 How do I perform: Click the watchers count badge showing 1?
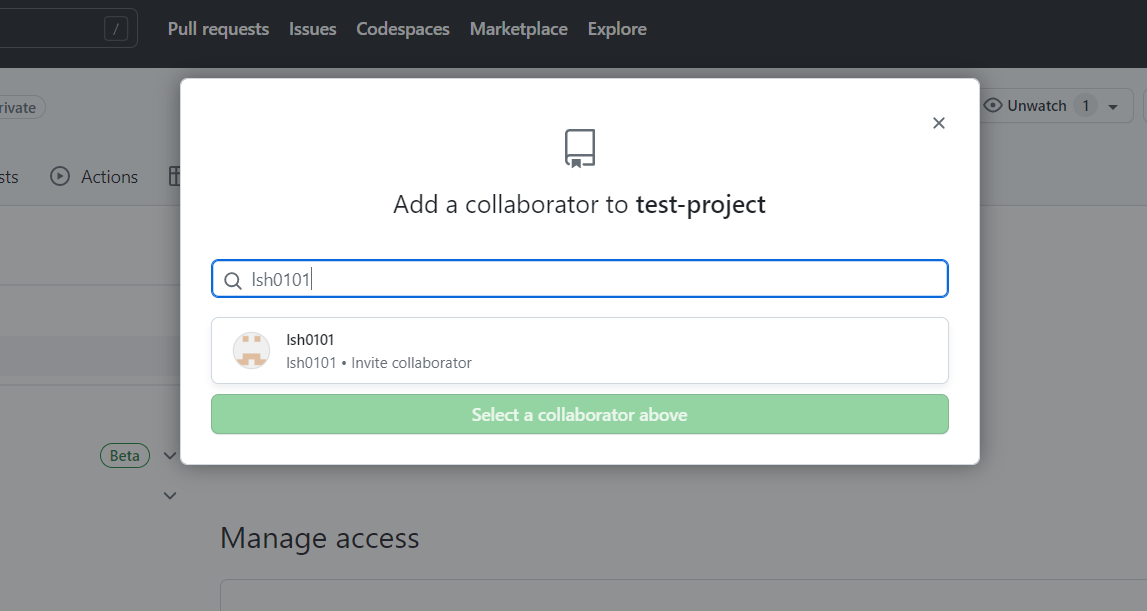tap(1086, 106)
